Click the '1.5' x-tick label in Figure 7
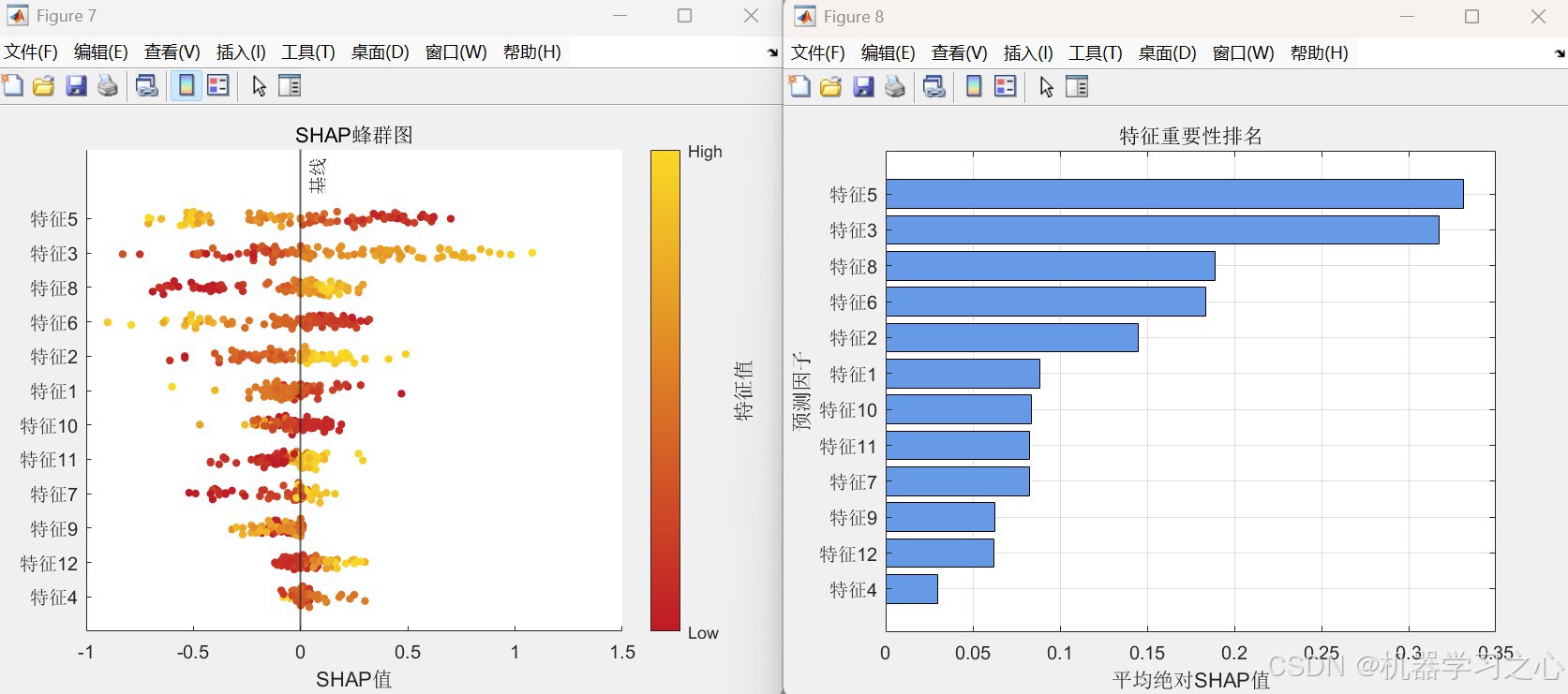The width and height of the screenshot is (1568, 694). [622, 653]
